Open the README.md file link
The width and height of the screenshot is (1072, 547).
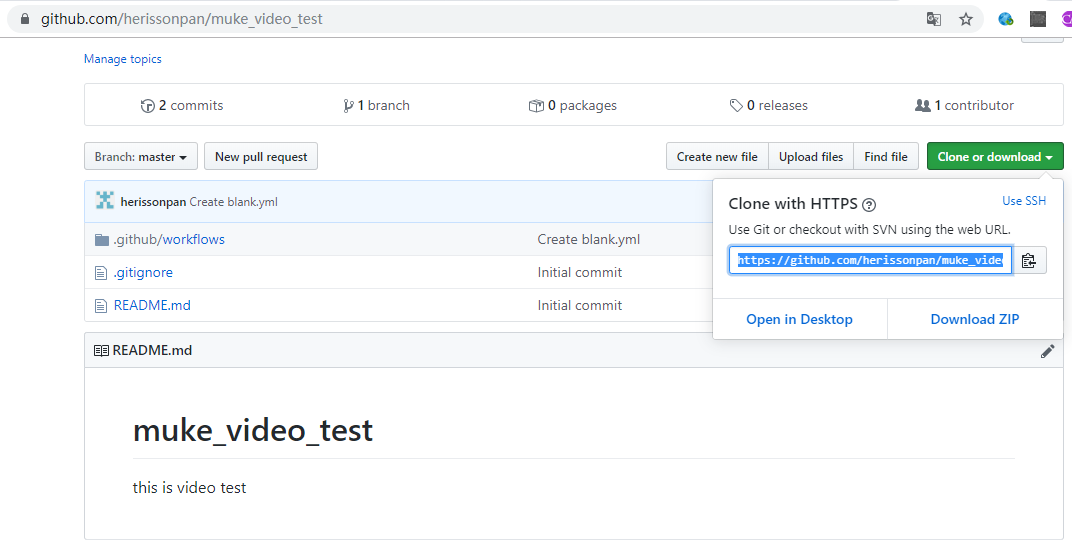coord(152,306)
